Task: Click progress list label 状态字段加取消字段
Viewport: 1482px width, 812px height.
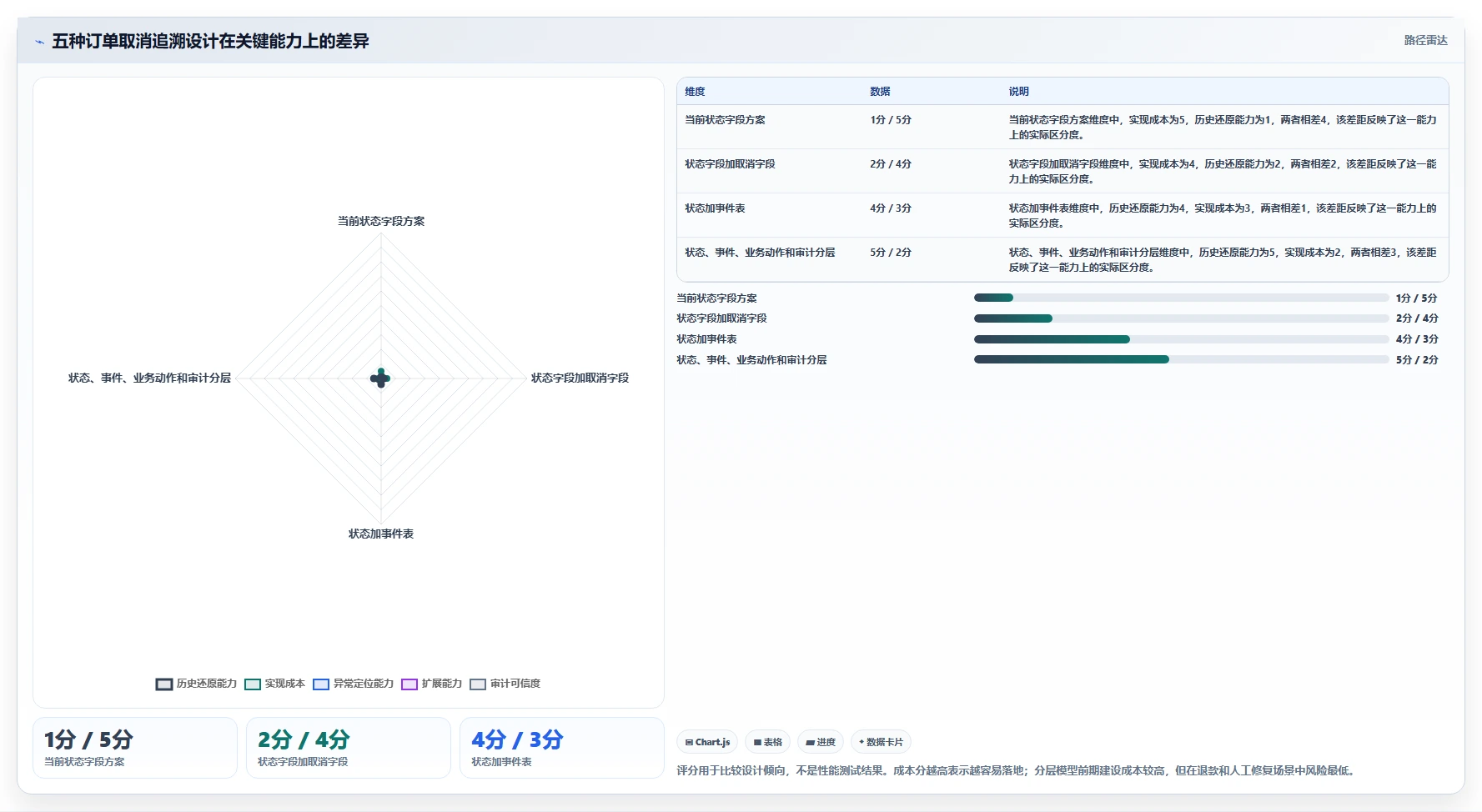Action: click(721, 318)
